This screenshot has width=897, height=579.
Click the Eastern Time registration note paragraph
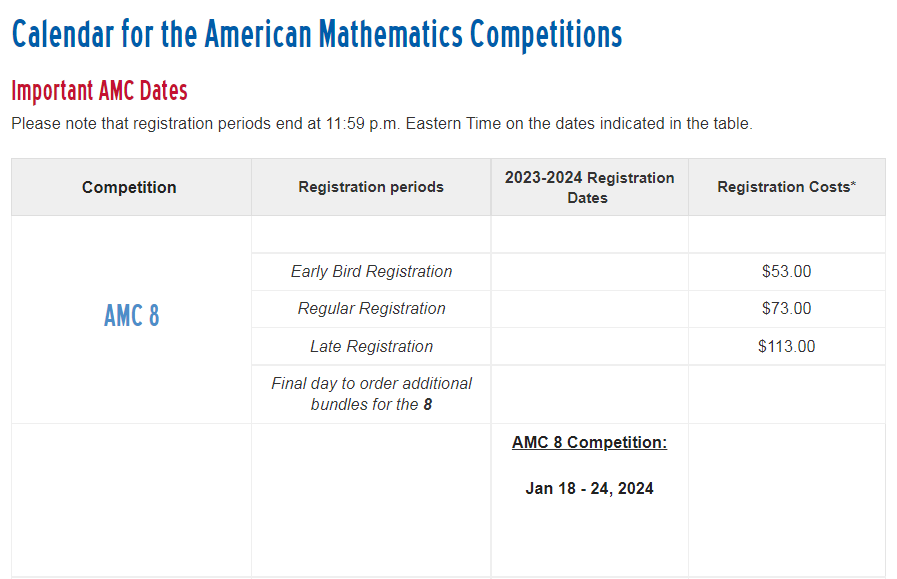point(382,124)
